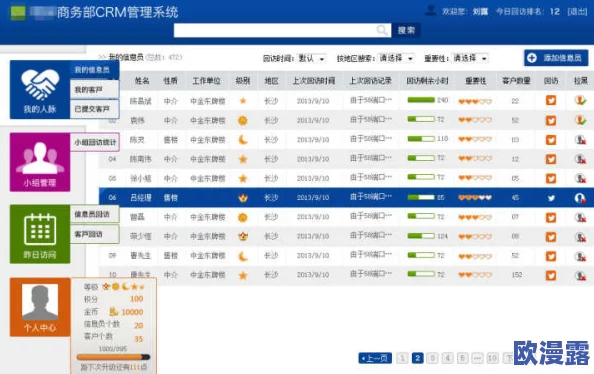Toggle 拉黑 blacklist status in row 10
Viewport: 594px width, 374px height.
(580, 275)
